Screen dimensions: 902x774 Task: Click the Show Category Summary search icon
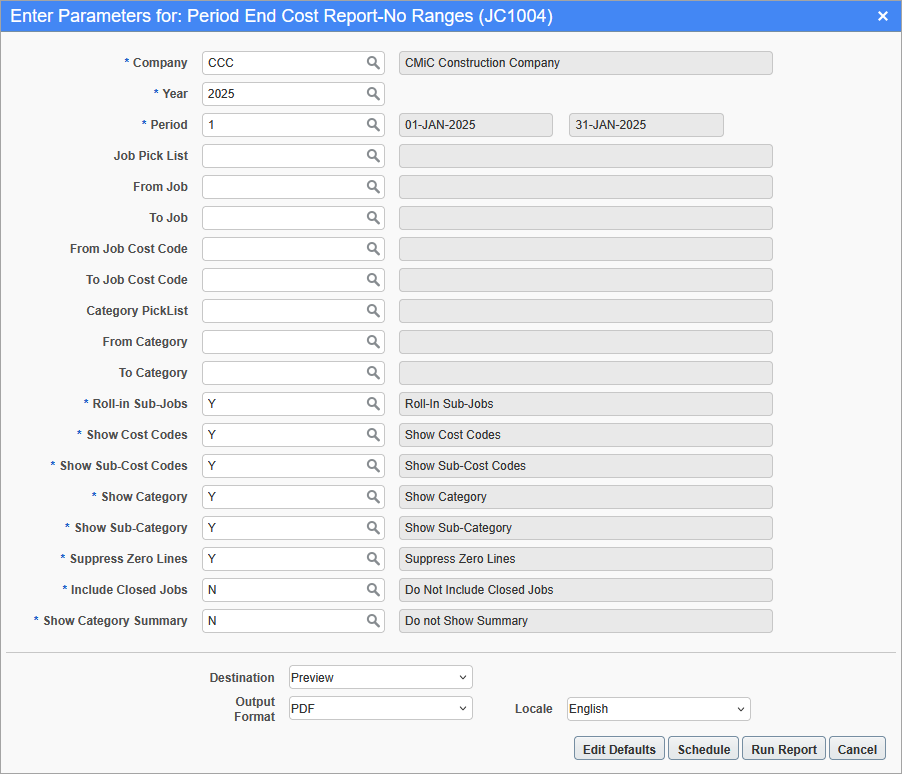[x=373, y=621]
